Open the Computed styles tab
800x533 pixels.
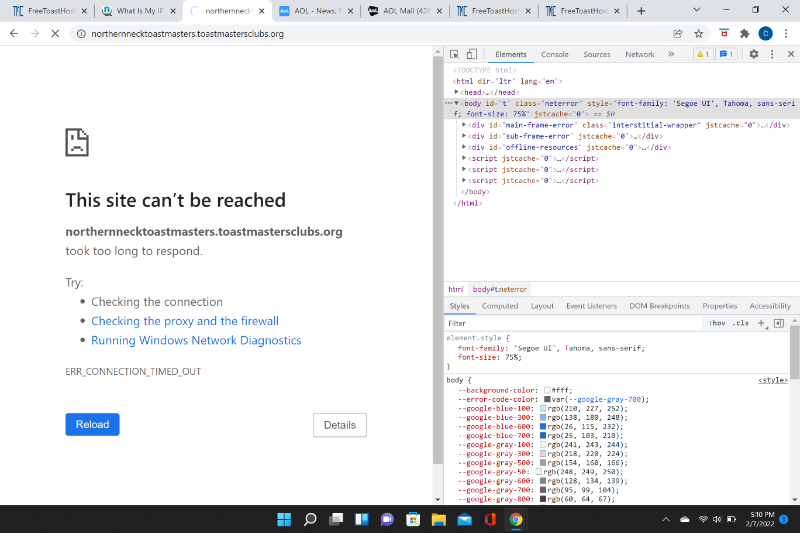click(499, 306)
